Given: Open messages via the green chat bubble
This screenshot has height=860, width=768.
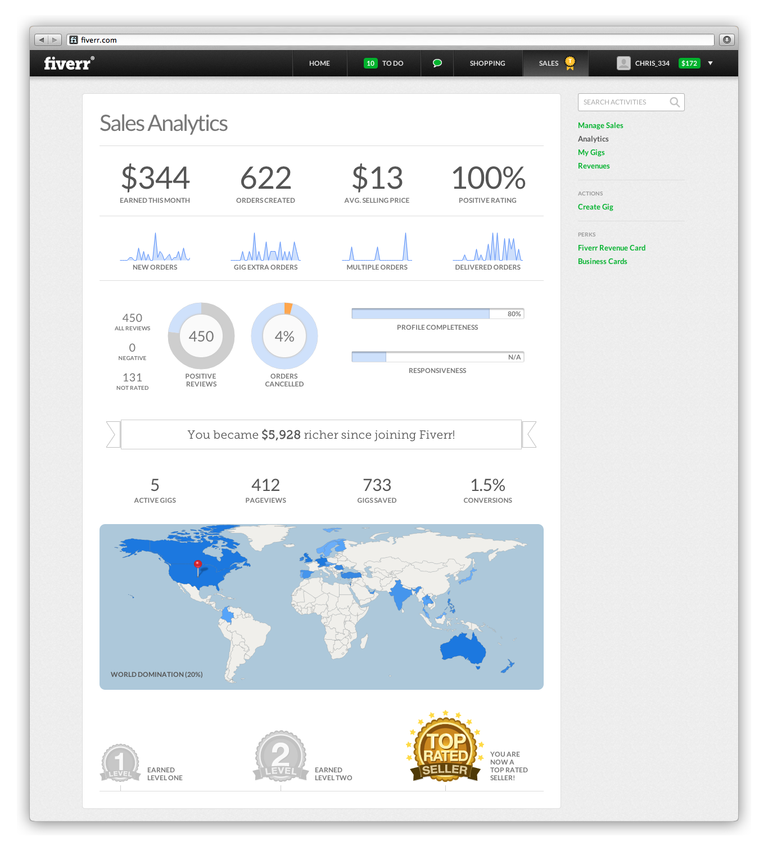Looking at the screenshot, I should (437, 63).
